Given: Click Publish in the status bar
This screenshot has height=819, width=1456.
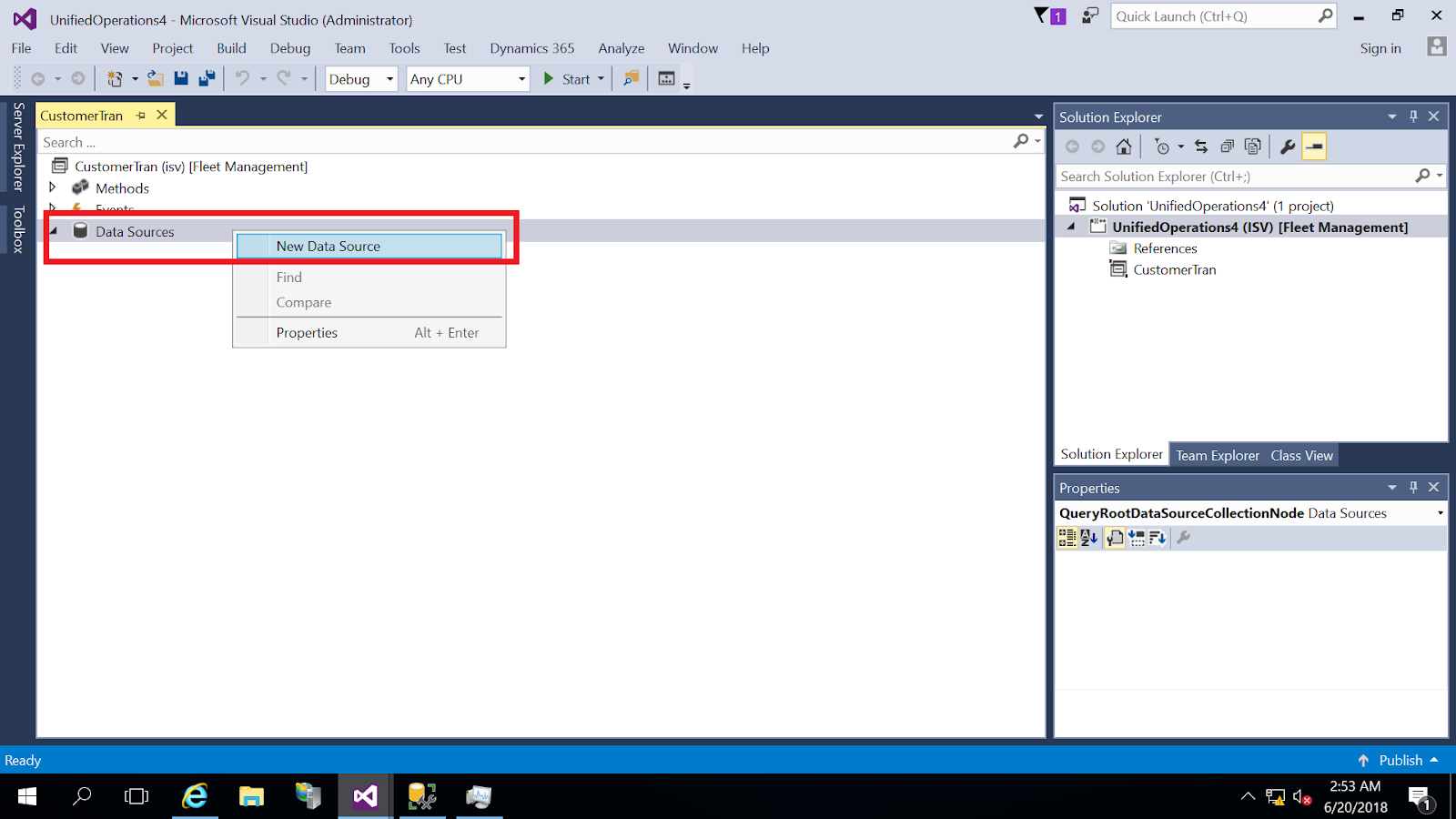Looking at the screenshot, I should [x=1400, y=760].
